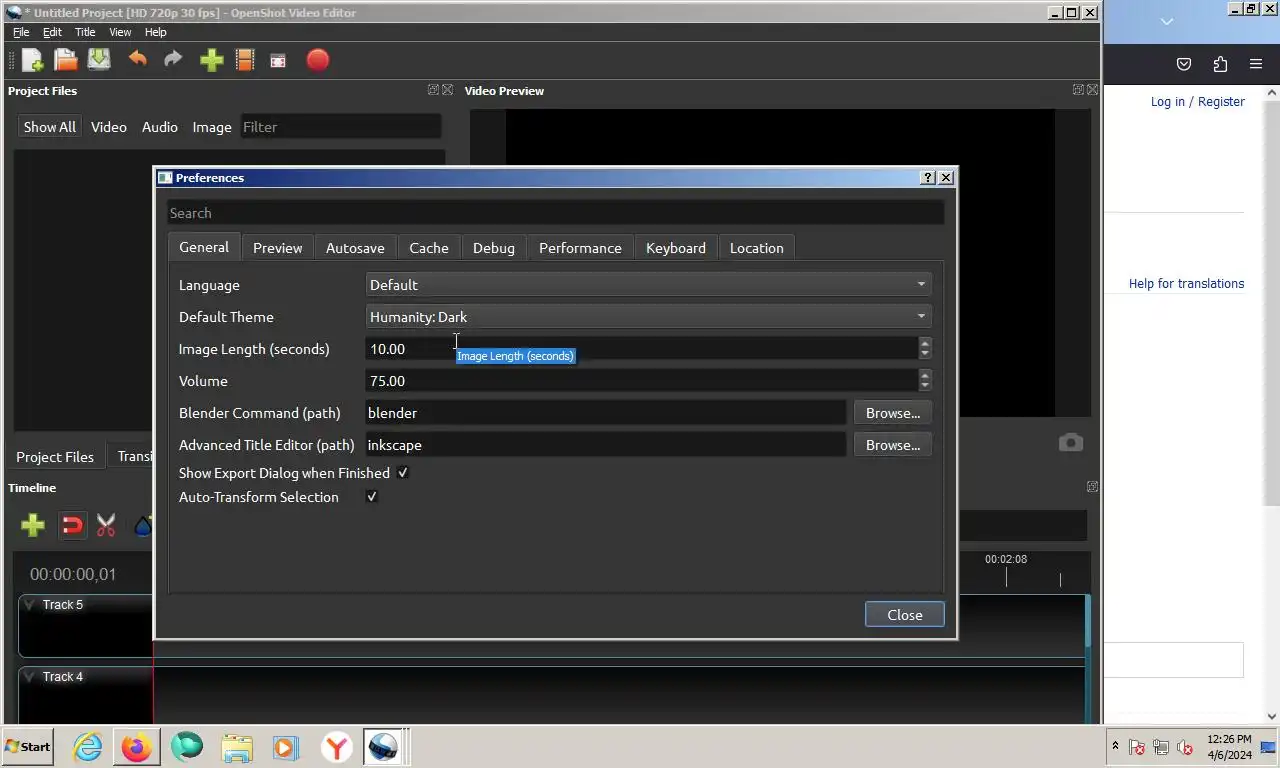Click the orange Undo arrow icon
The image size is (1280, 768).
coord(138,59)
